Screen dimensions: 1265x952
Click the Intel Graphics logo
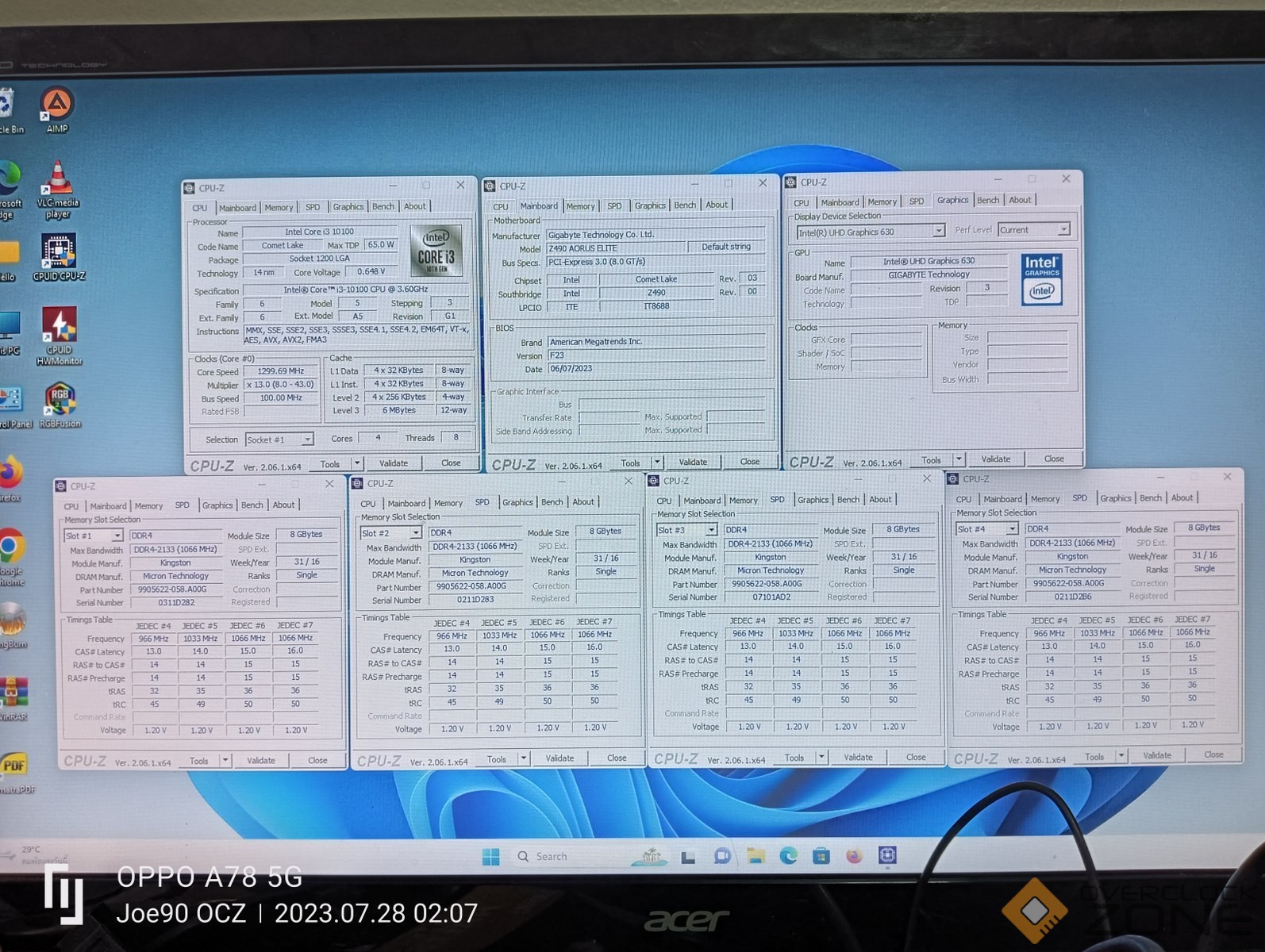click(1041, 278)
